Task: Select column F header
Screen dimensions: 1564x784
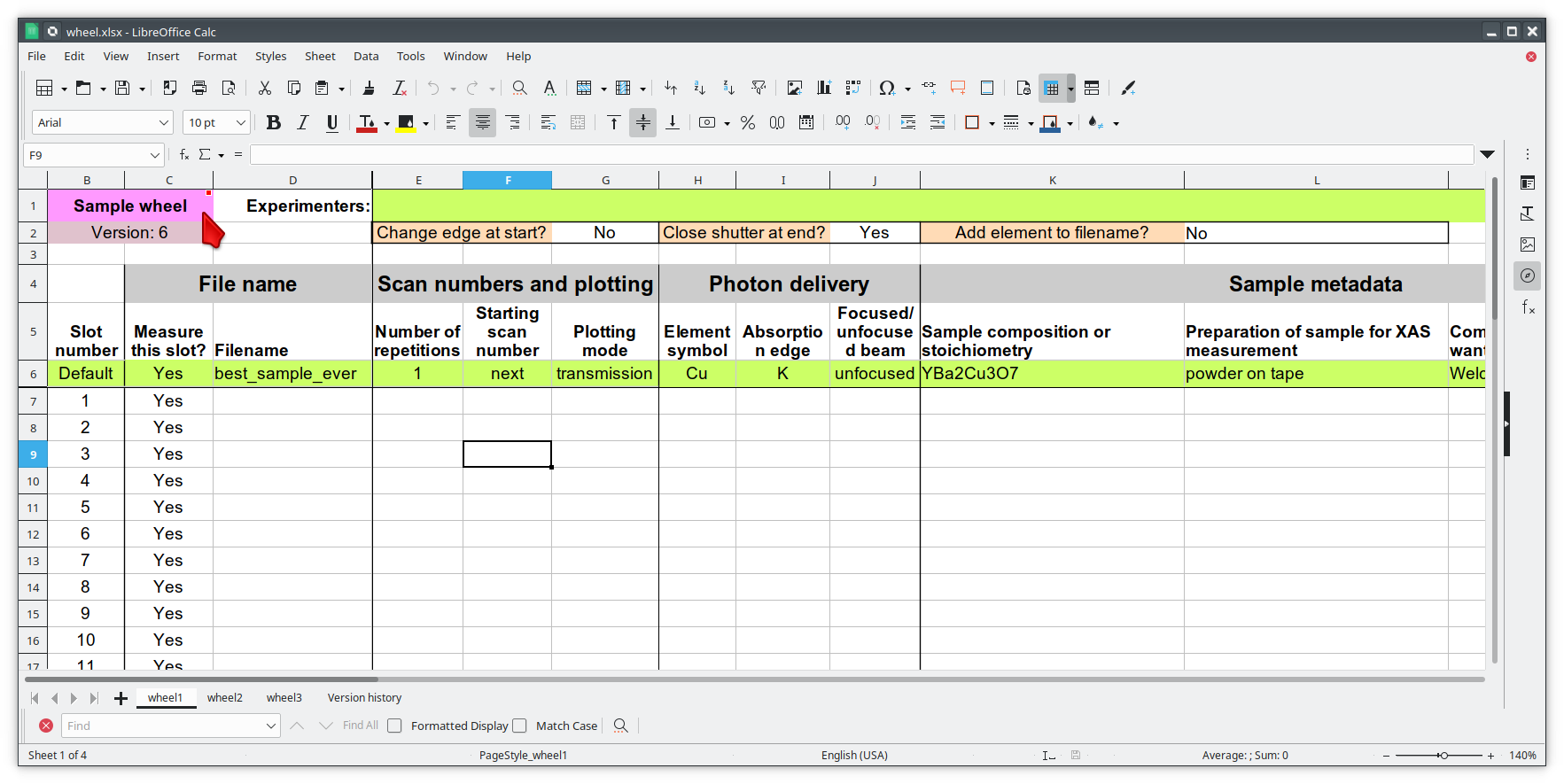Action: (508, 180)
